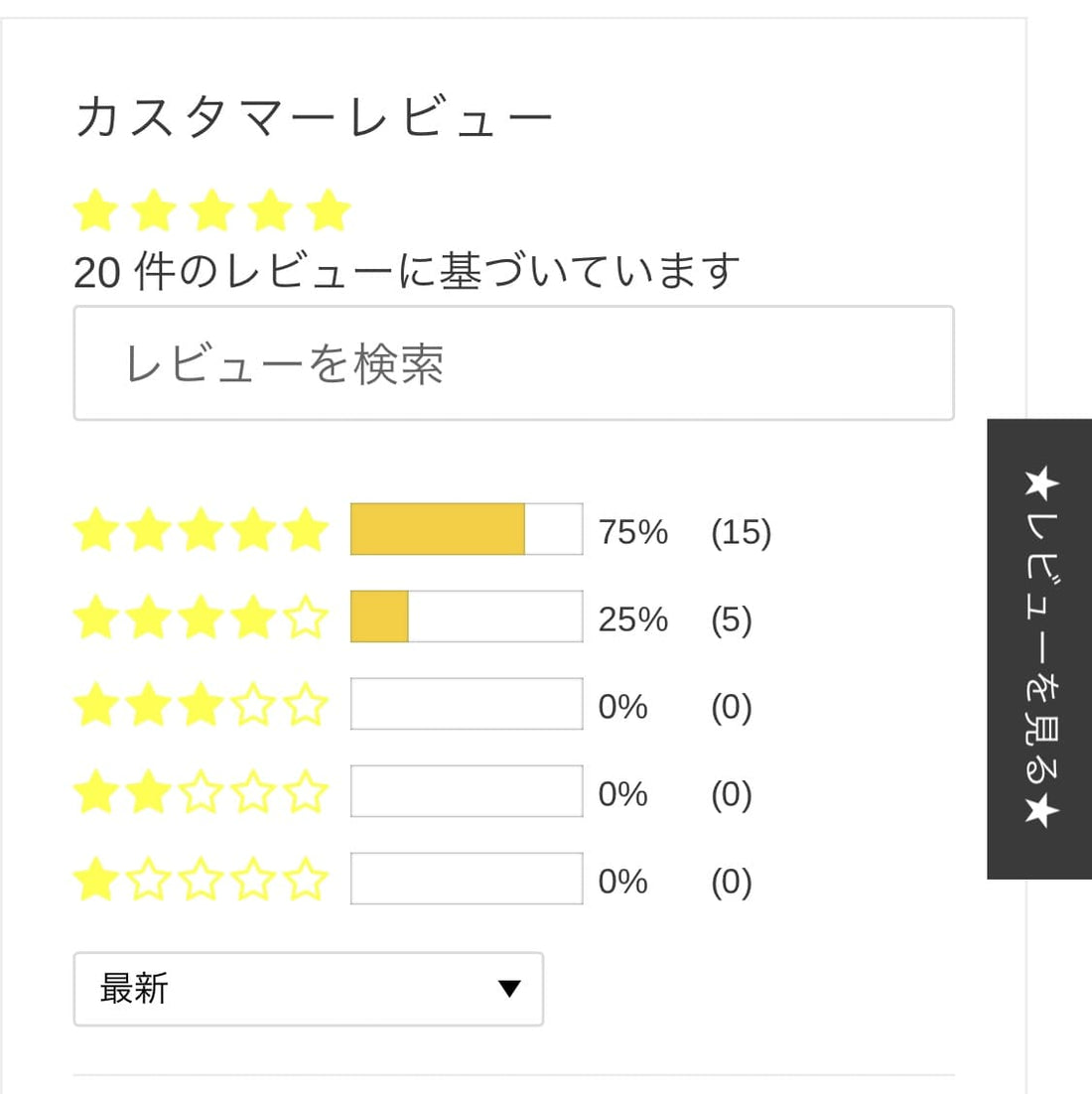
Task: Click the 2-star rating row stars
Action: click(201, 792)
